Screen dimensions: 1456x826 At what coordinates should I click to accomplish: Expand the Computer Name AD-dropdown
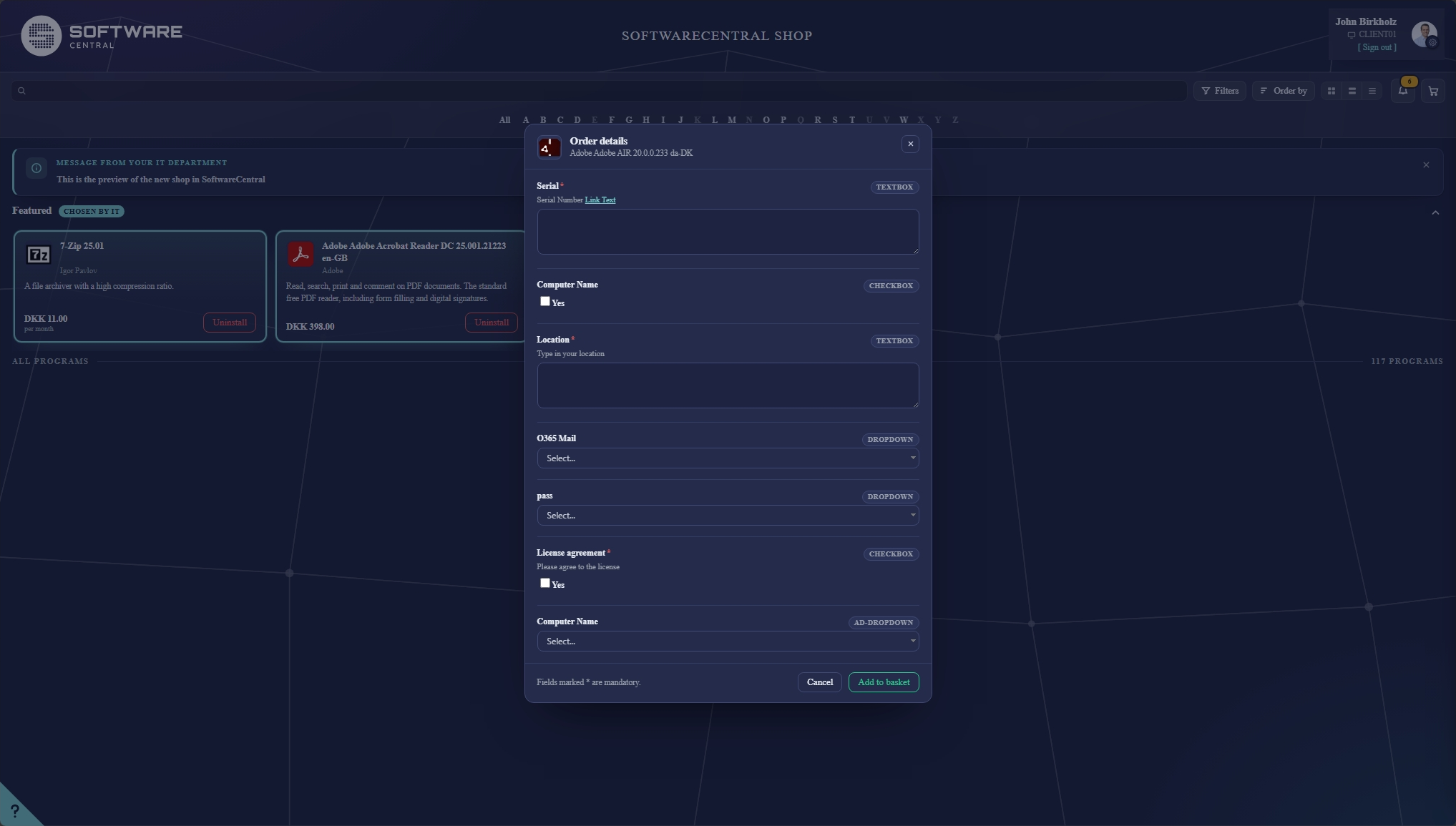[x=728, y=641]
